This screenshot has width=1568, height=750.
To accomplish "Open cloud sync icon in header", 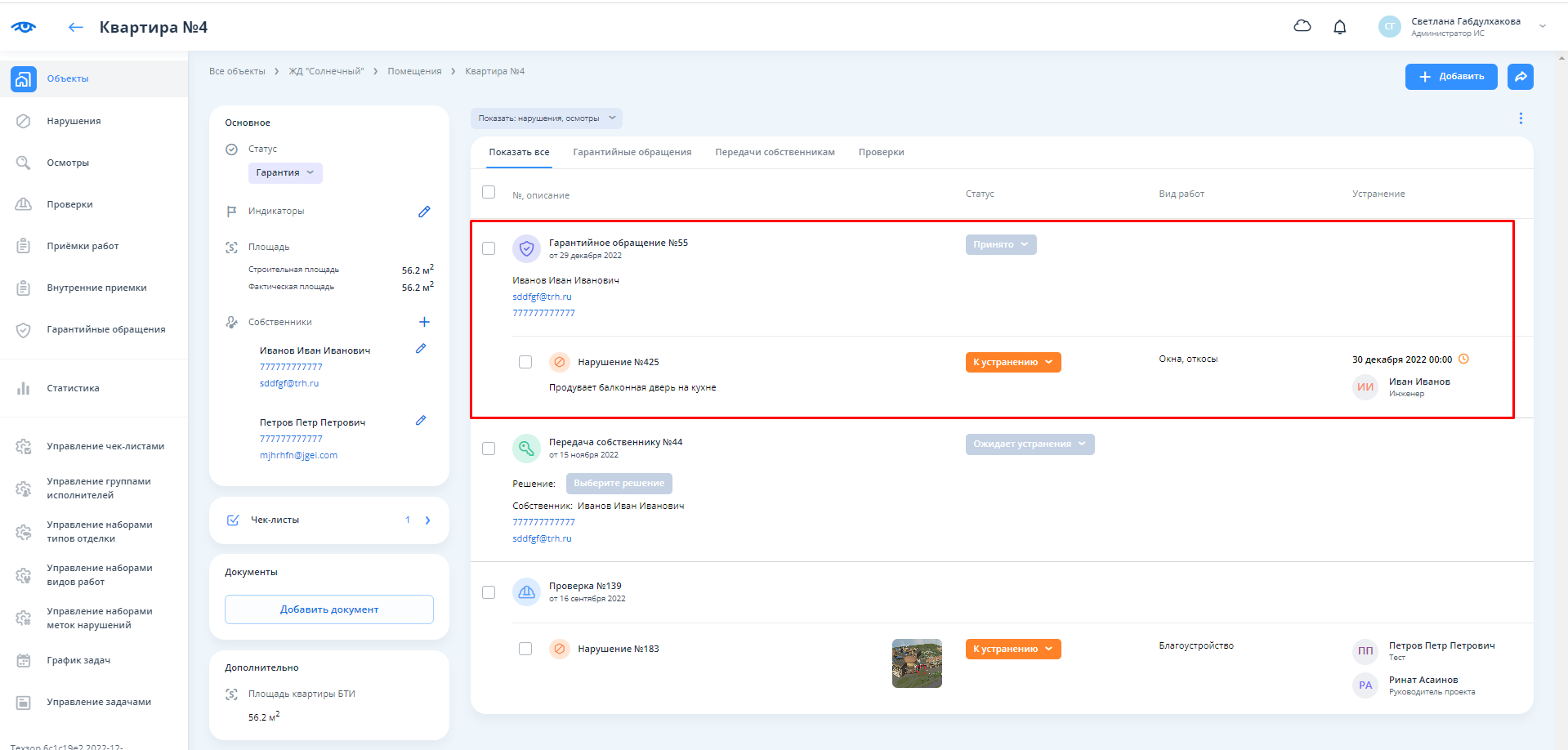I will click(1302, 26).
